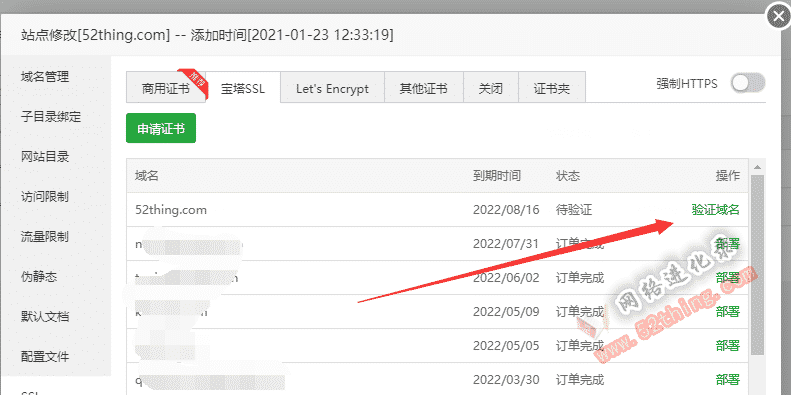Viewport: 791px width, 395px height.
Task: Click the 操作 column header
Action: pyautogui.click(x=727, y=176)
